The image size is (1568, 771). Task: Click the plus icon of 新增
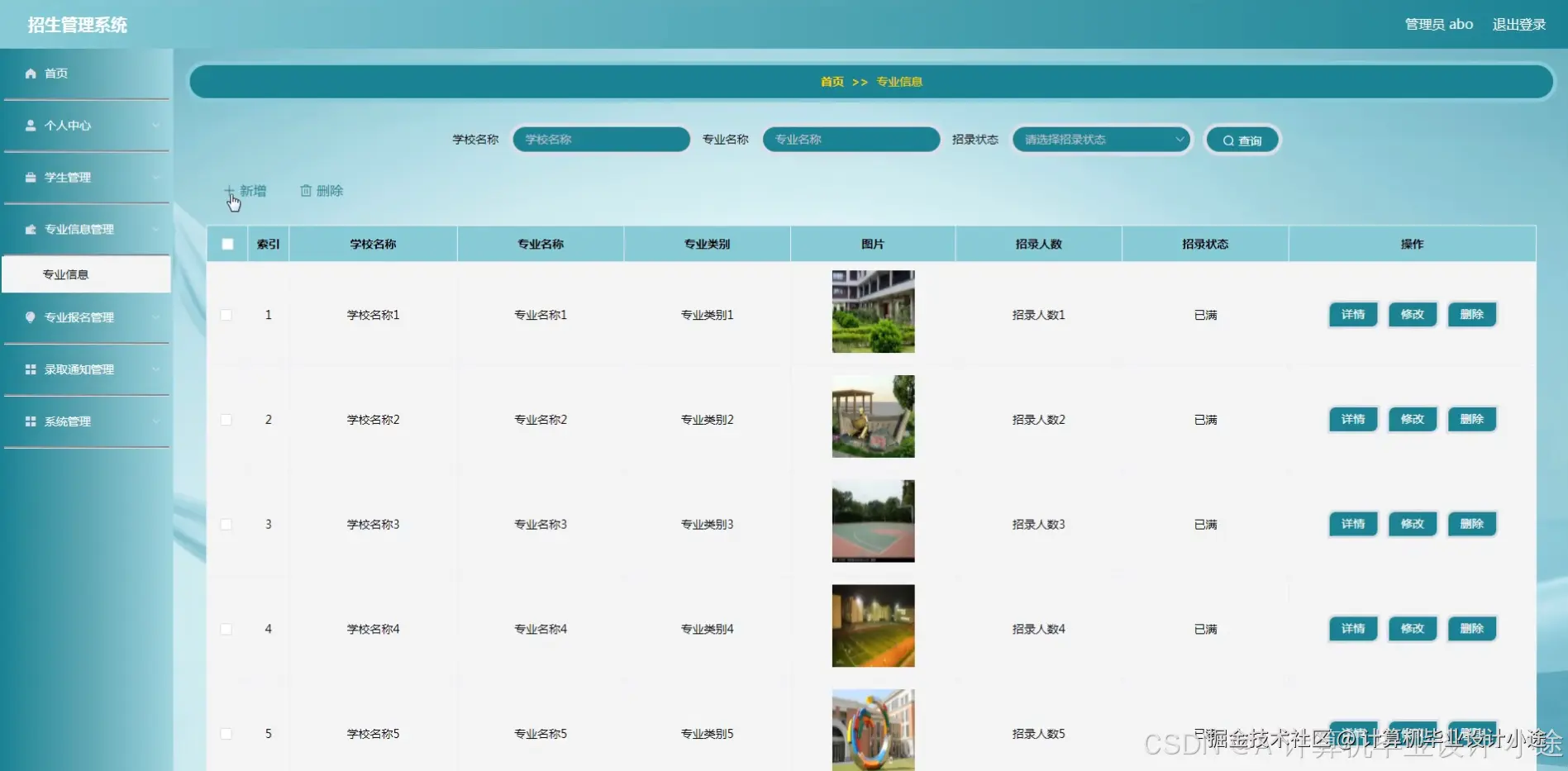pyautogui.click(x=230, y=191)
